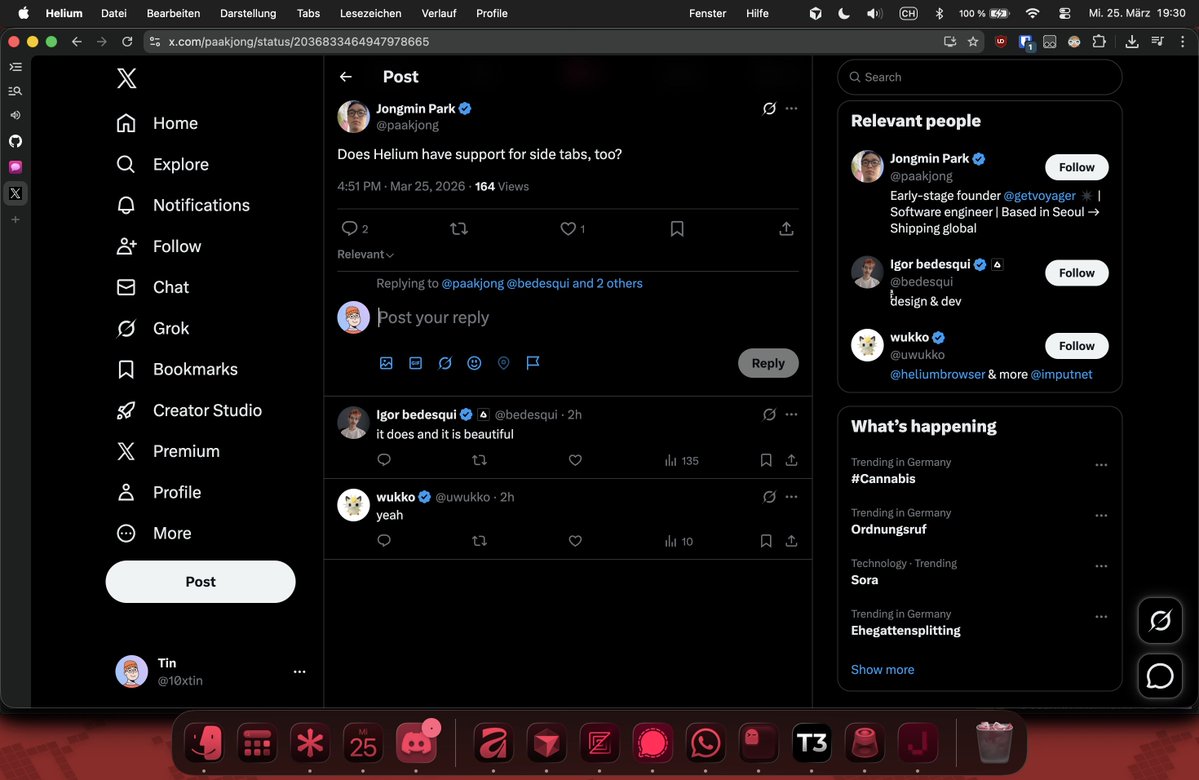Bookmark the main Jongmin Park post
This screenshot has width=1199, height=780.
click(677, 229)
